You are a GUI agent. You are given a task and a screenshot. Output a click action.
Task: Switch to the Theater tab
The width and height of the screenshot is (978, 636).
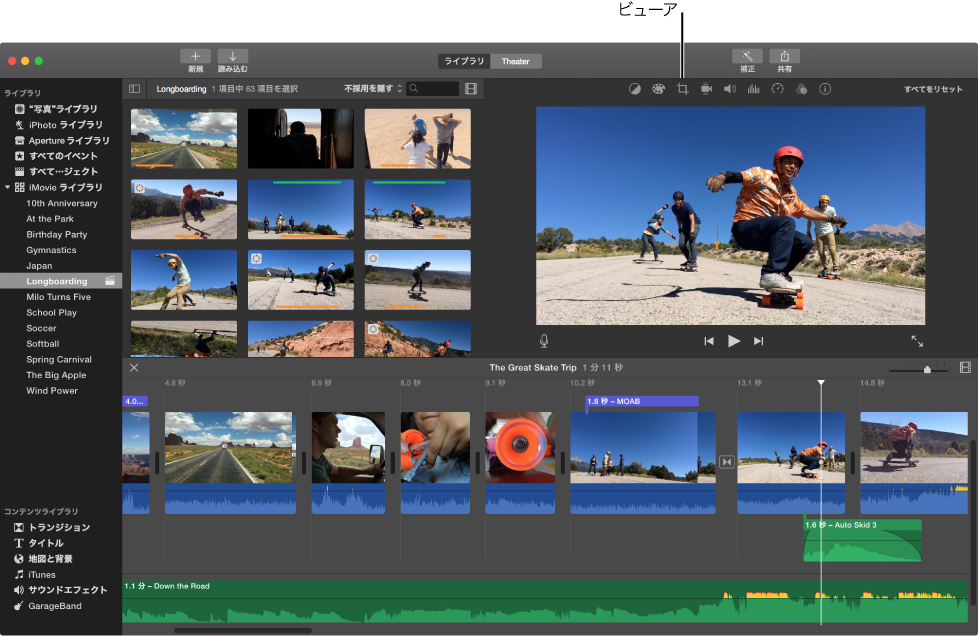(x=516, y=61)
